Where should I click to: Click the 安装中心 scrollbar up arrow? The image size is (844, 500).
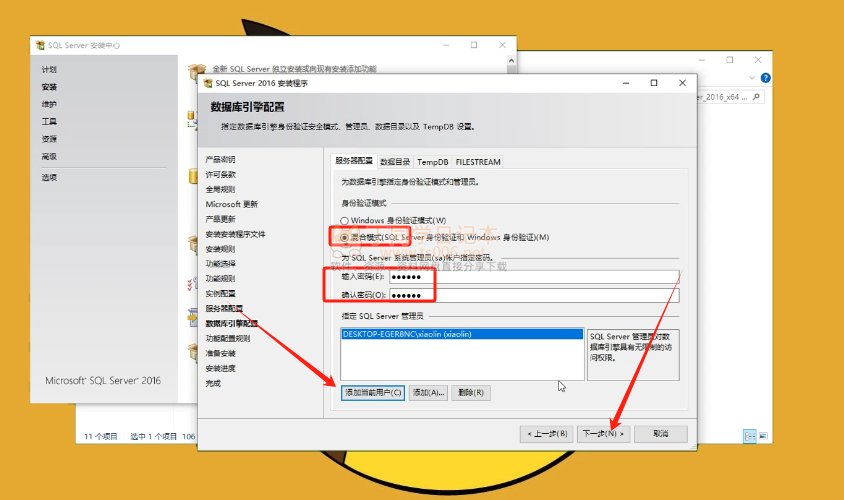511,61
